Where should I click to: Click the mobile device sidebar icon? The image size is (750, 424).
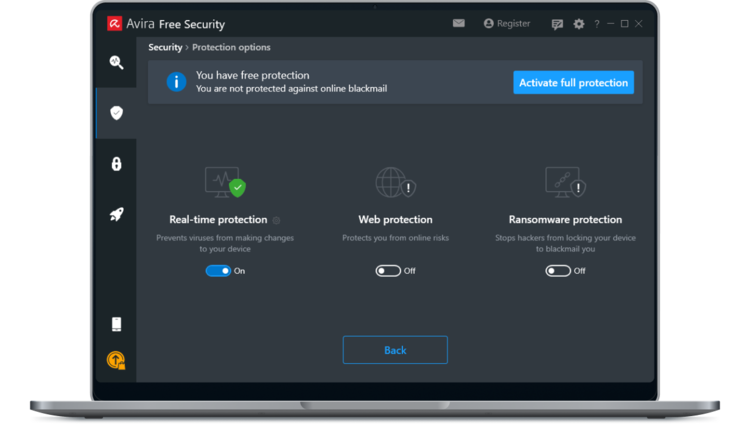116,324
